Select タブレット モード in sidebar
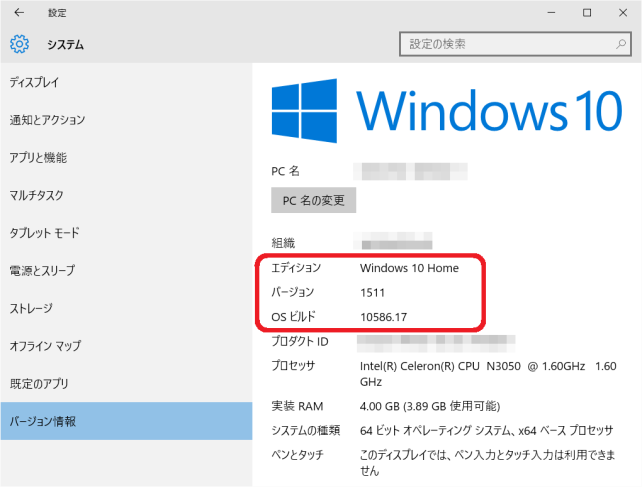 pos(126,233)
